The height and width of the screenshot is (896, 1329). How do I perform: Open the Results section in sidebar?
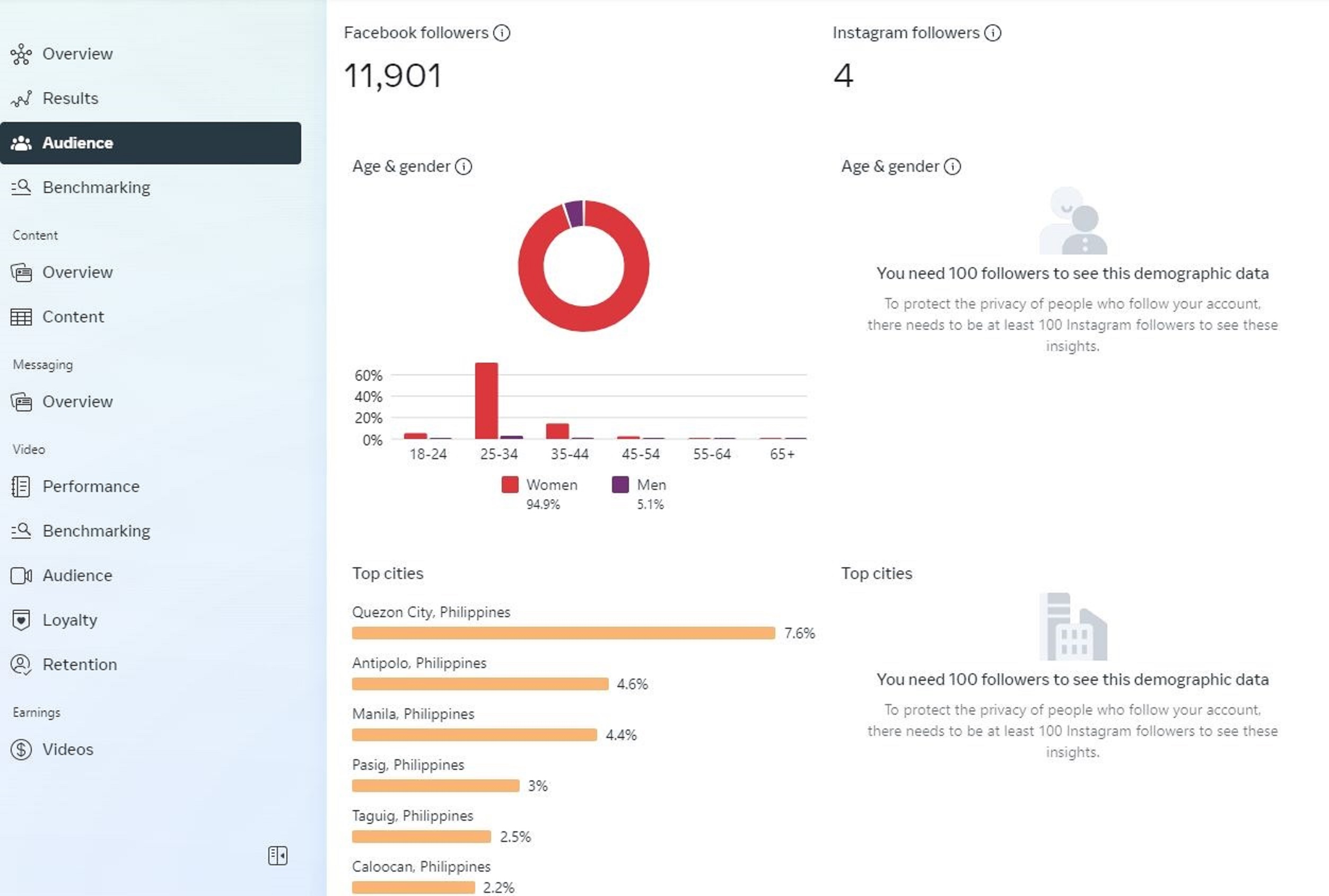tap(69, 98)
